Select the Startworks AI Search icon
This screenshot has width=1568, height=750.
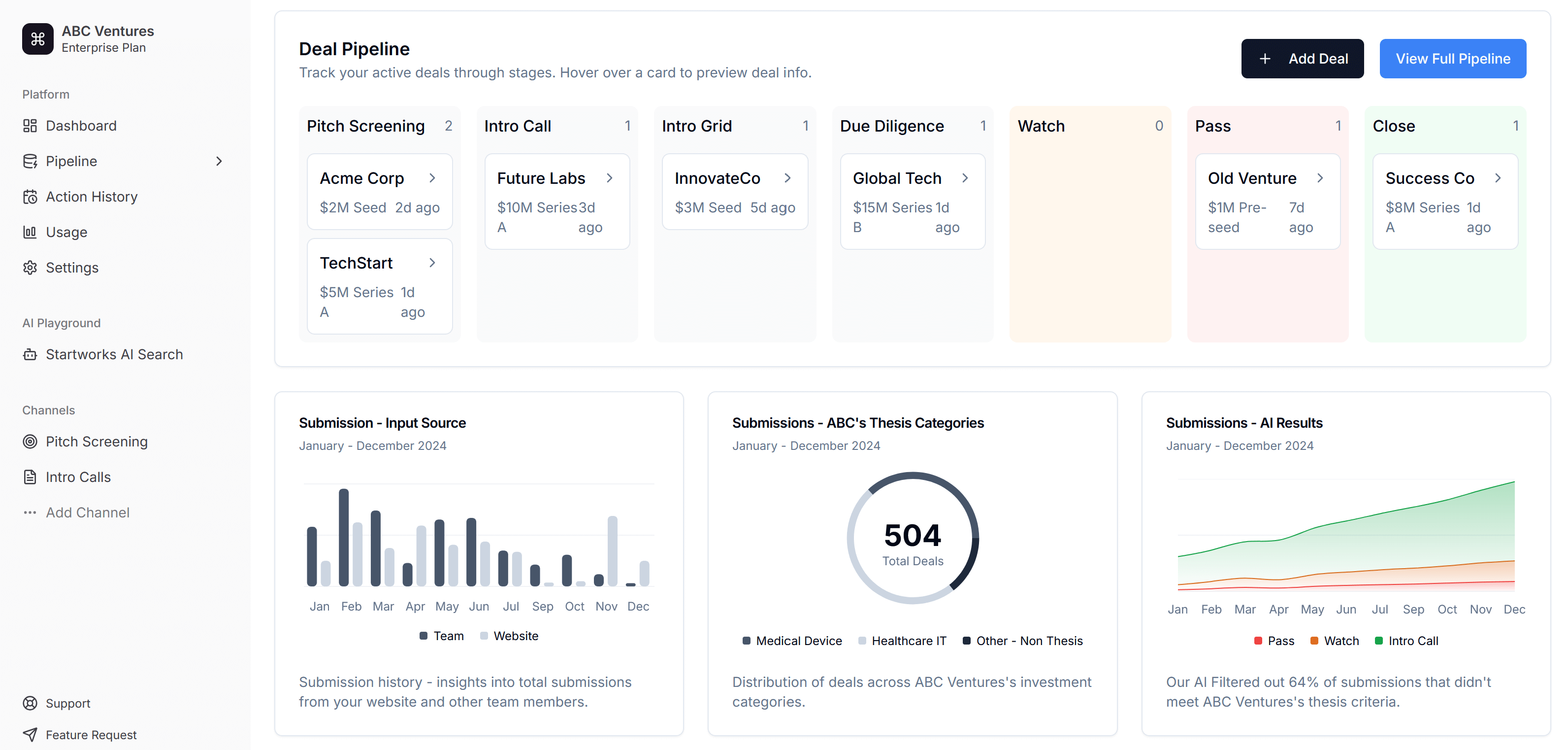click(x=30, y=354)
